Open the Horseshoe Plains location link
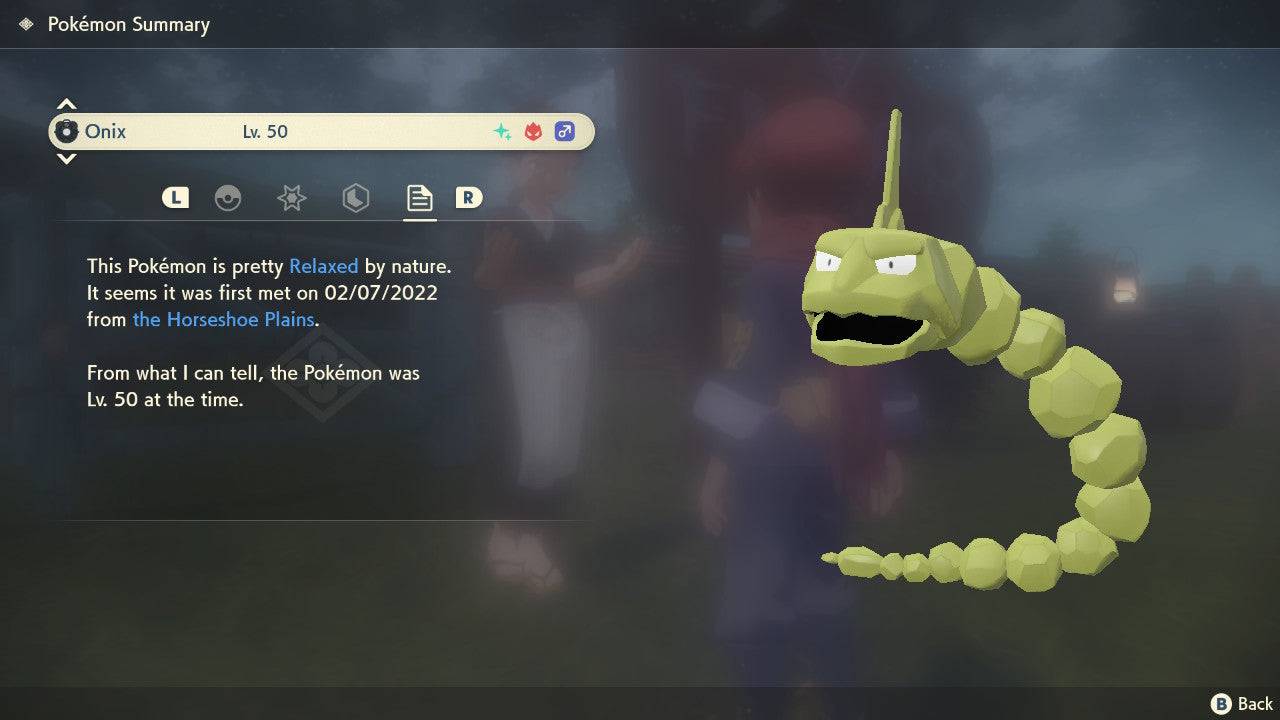Image resolution: width=1280 pixels, height=720 pixels. click(x=222, y=320)
